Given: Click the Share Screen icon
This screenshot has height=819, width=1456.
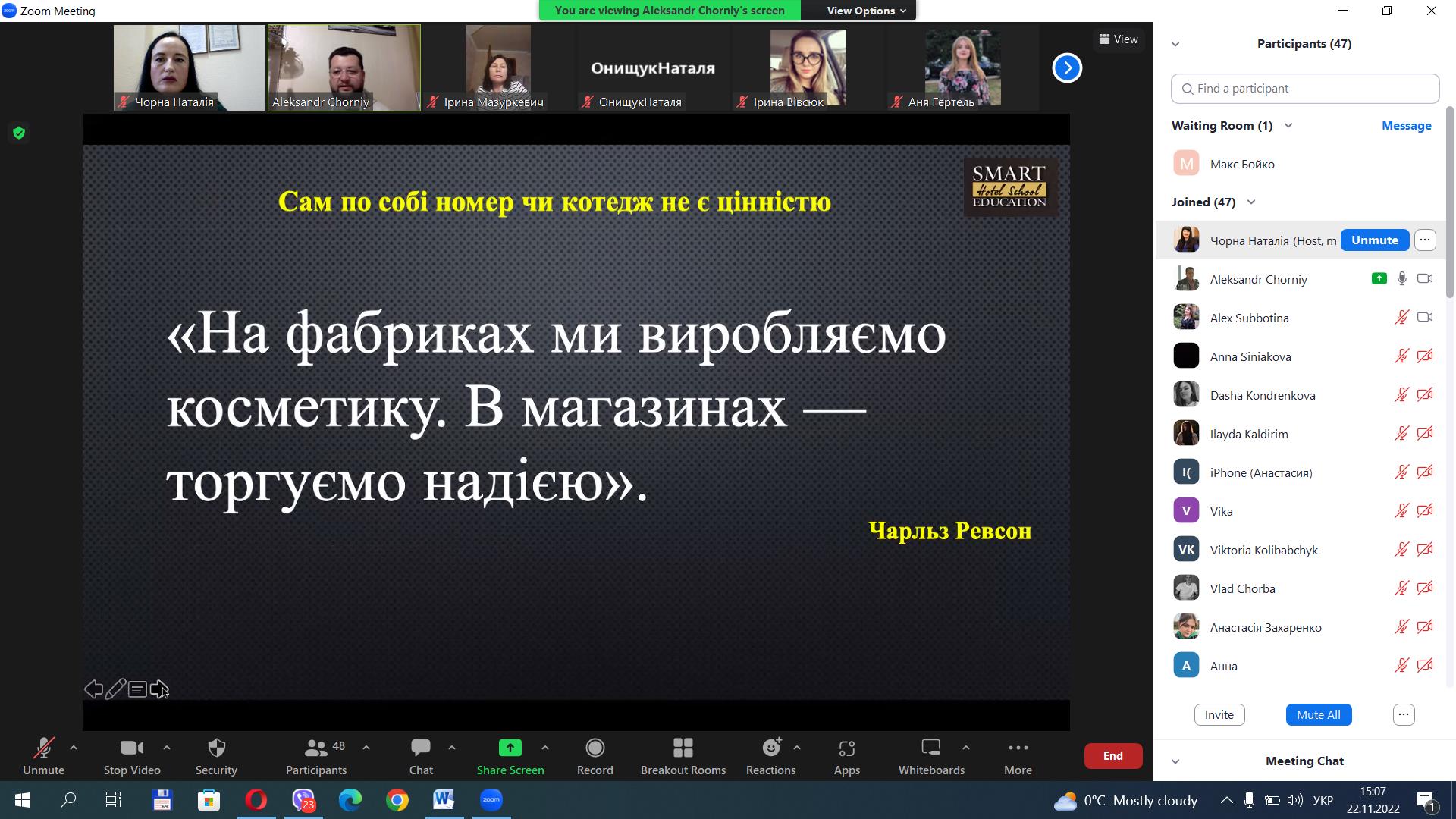Looking at the screenshot, I should (510, 748).
